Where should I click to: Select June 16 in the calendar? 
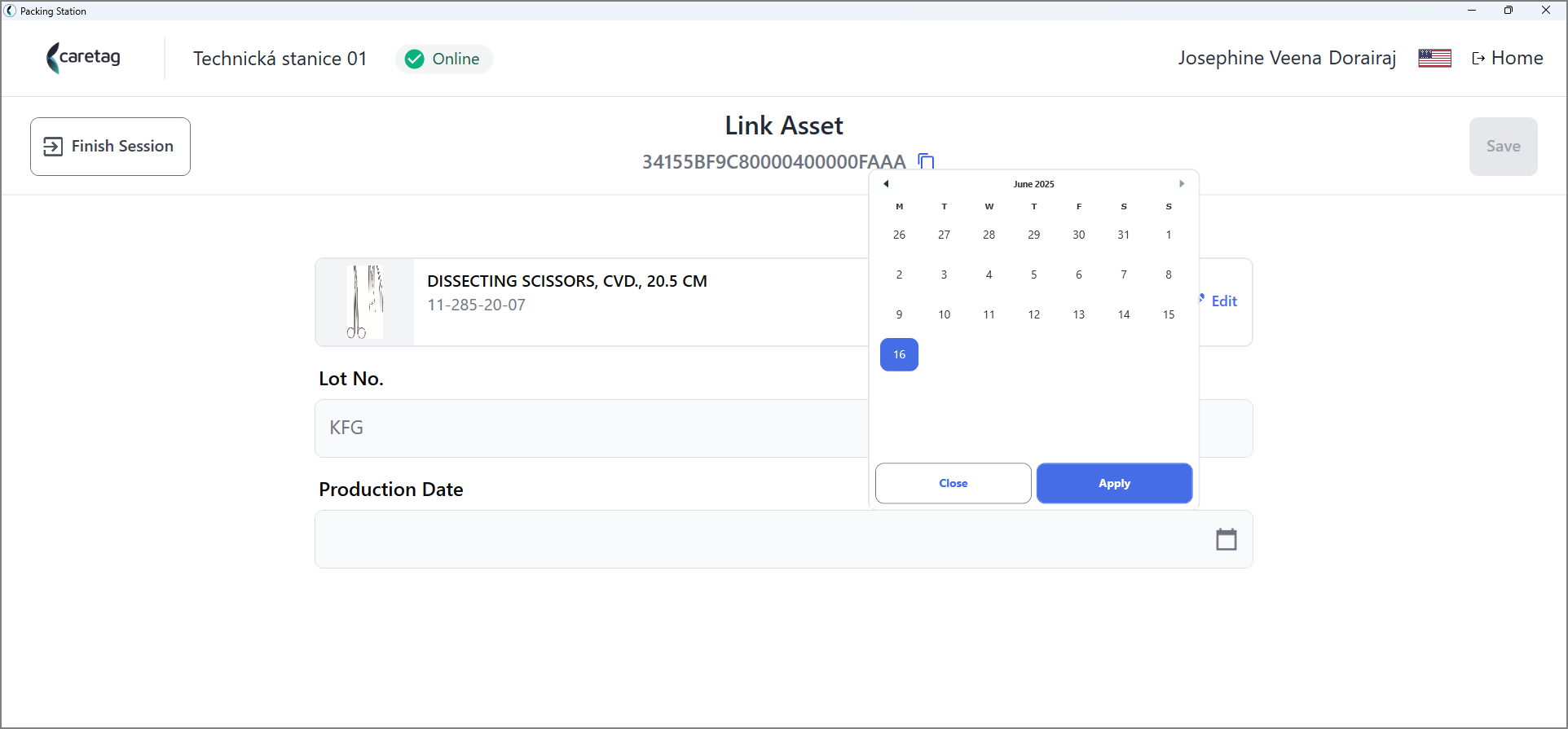click(x=899, y=354)
